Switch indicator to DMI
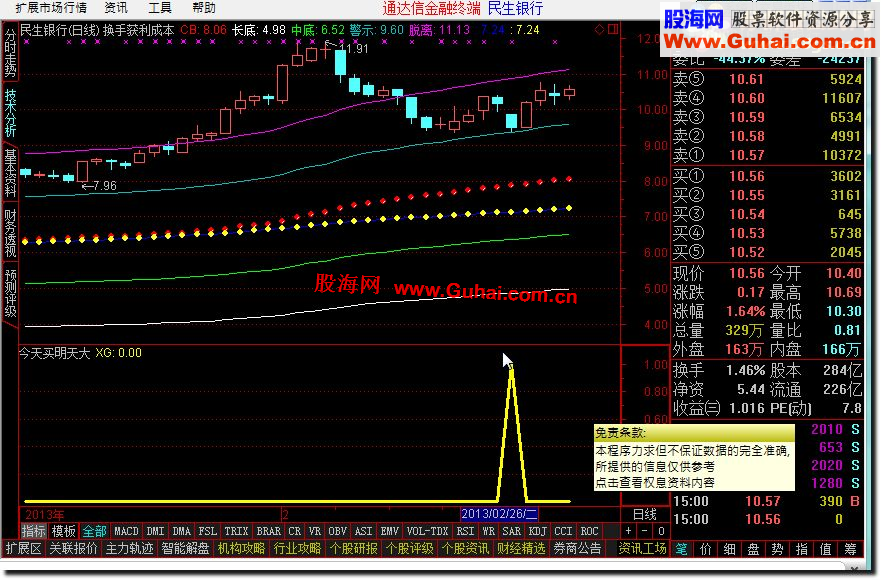 (155, 531)
